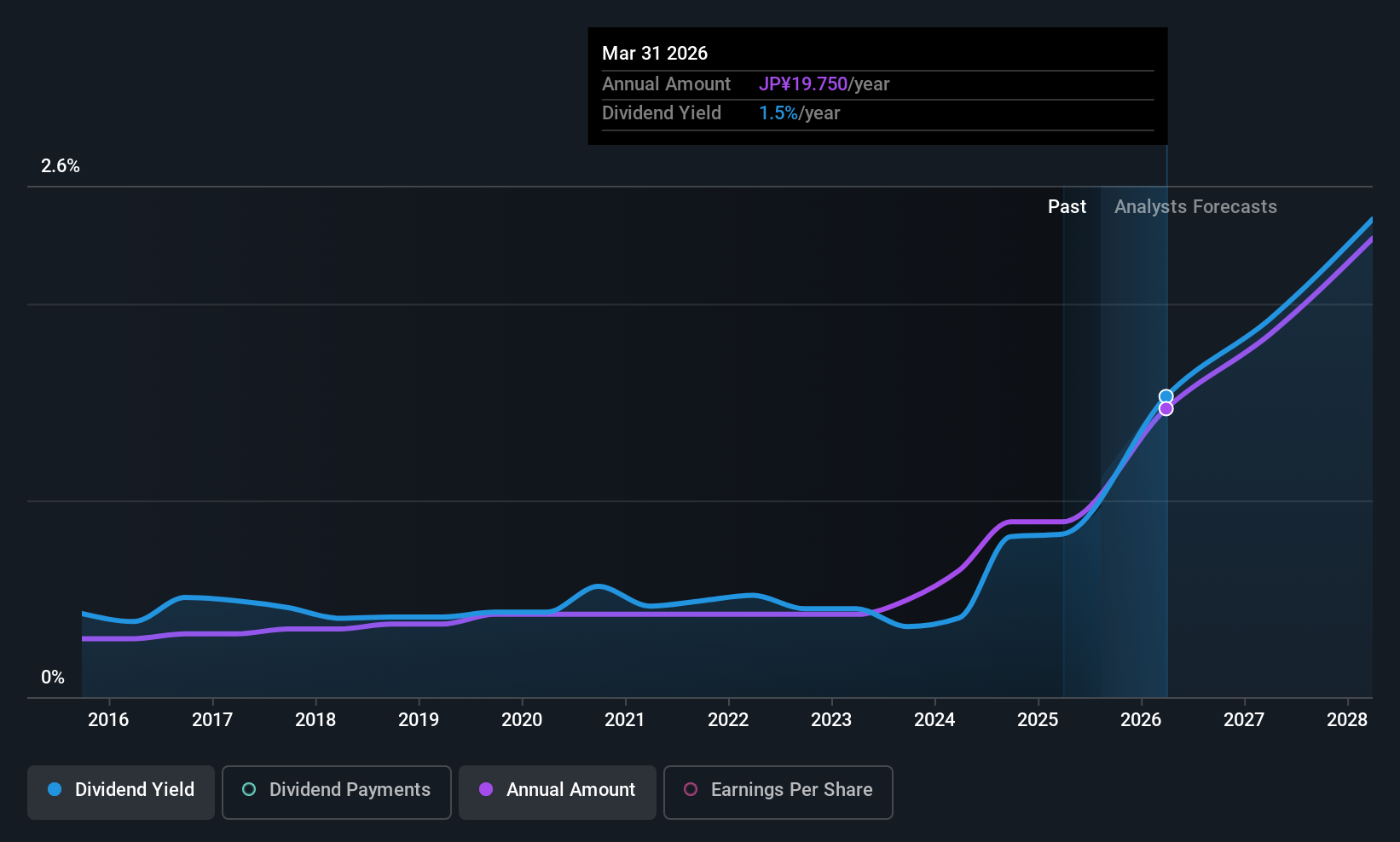Image resolution: width=1400 pixels, height=842 pixels.
Task: Hide the Annual Amount series
Action: (x=557, y=791)
